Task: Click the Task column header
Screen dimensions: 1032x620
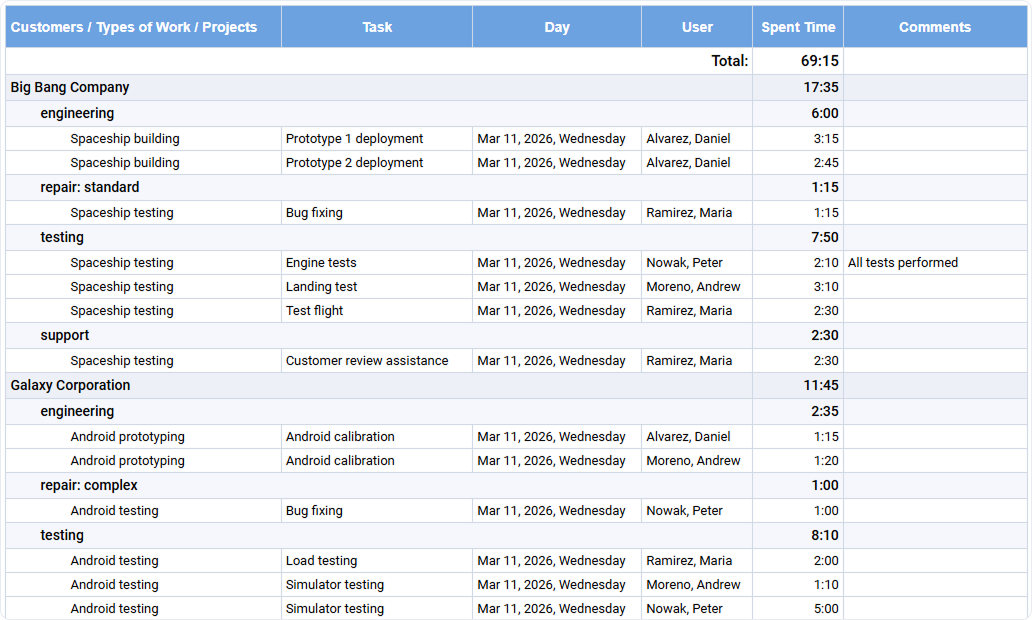Action: tap(377, 26)
